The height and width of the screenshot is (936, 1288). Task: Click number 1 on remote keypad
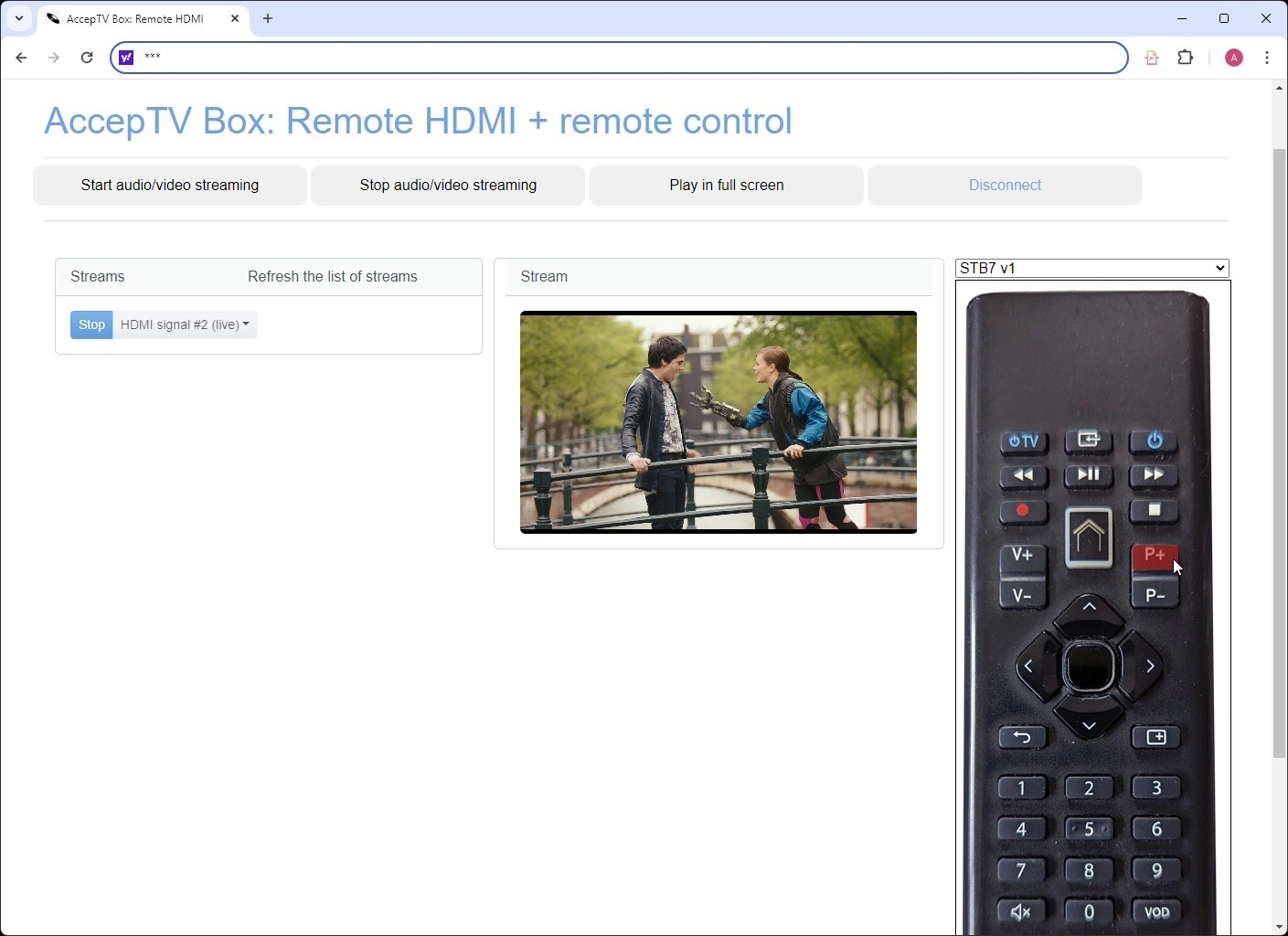[1022, 788]
